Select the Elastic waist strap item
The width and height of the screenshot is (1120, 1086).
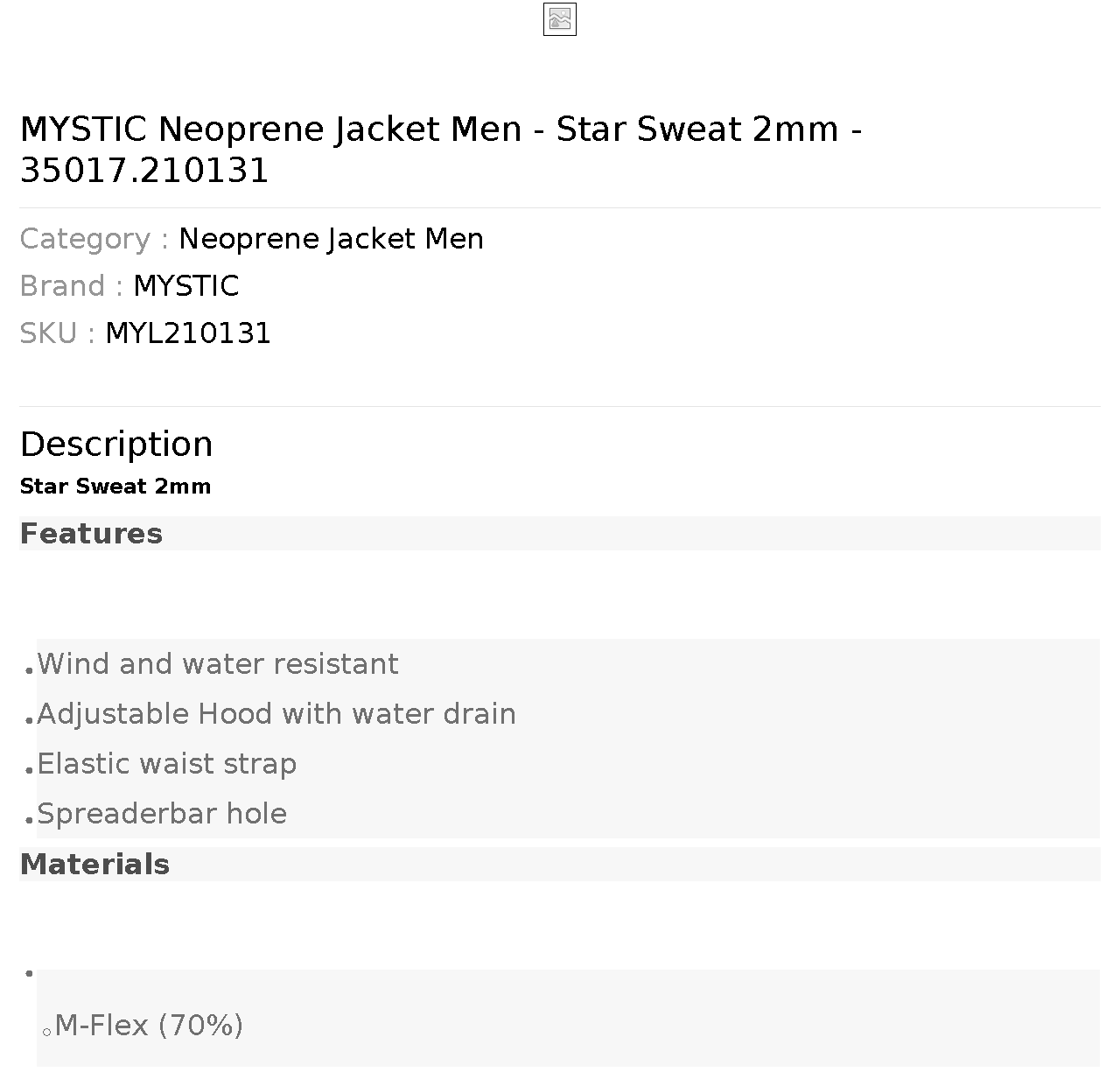click(166, 764)
